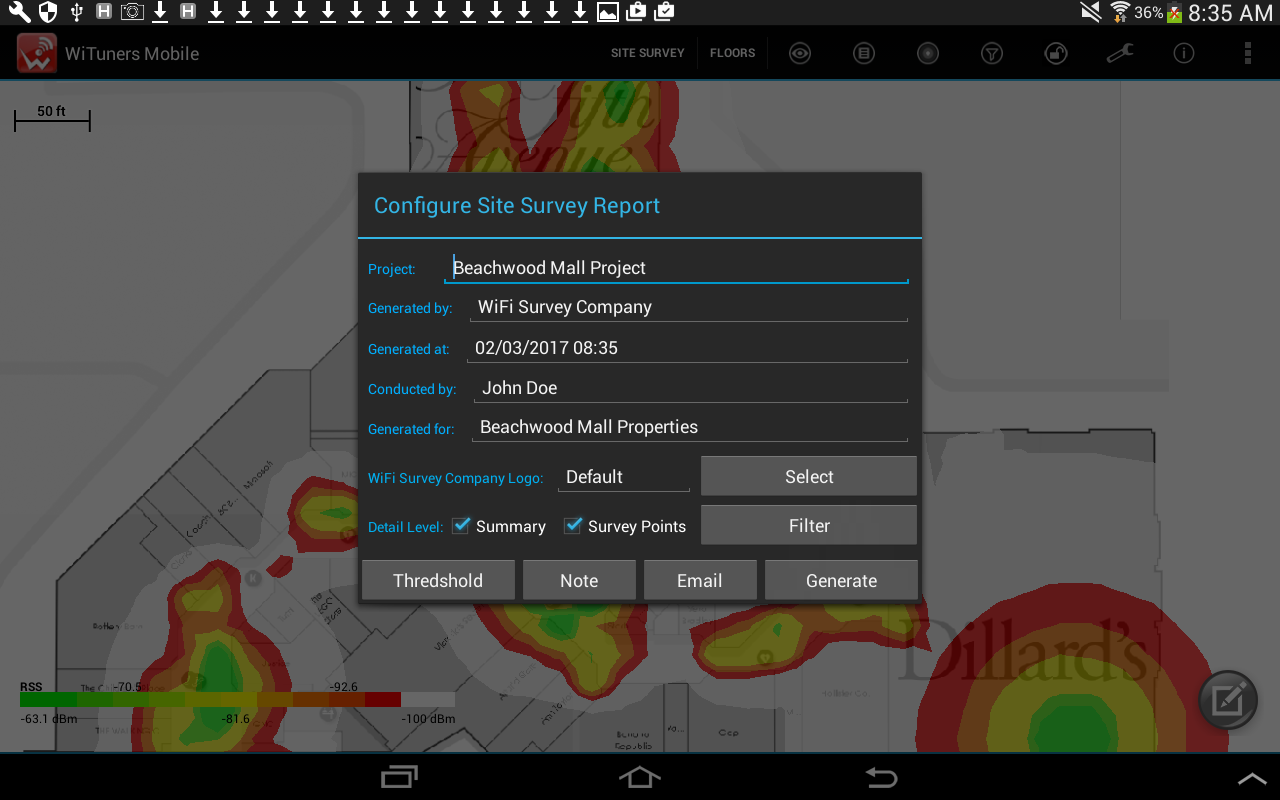Screen dimensions: 1280x800
Task: Open the wrench settings icon
Action: [x=1120, y=53]
